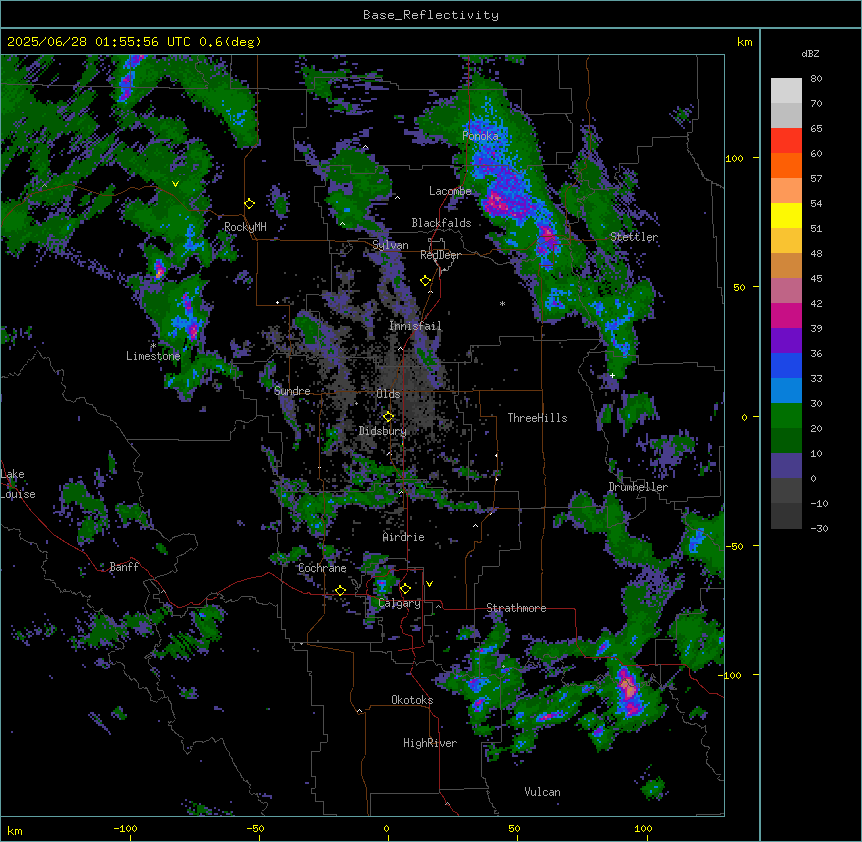This screenshot has height=842, width=862.
Task: Click the RockyMH city label
Action: click(x=245, y=227)
